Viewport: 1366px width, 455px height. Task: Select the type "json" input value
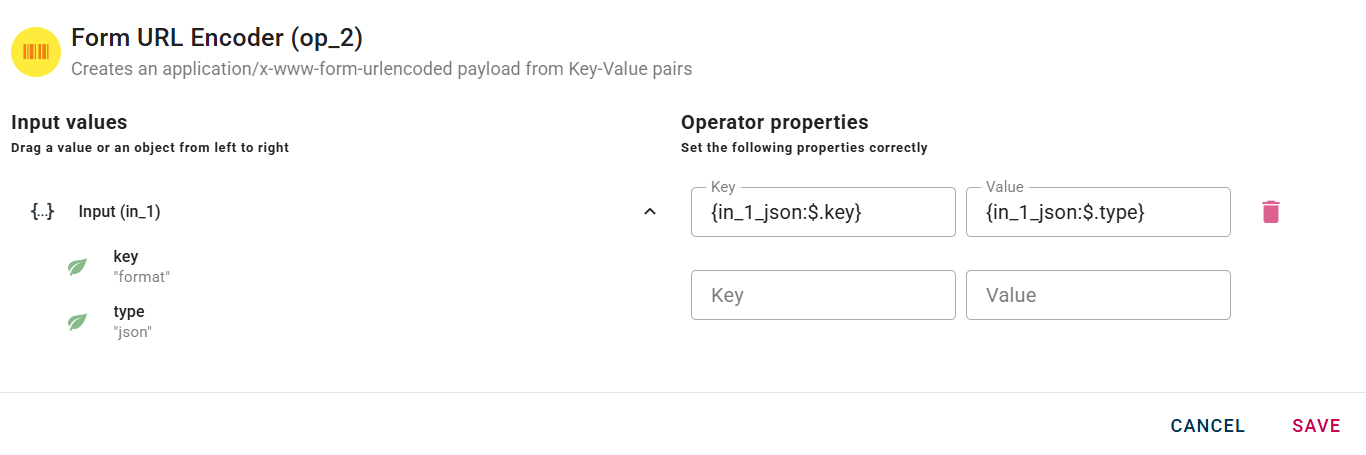point(132,322)
